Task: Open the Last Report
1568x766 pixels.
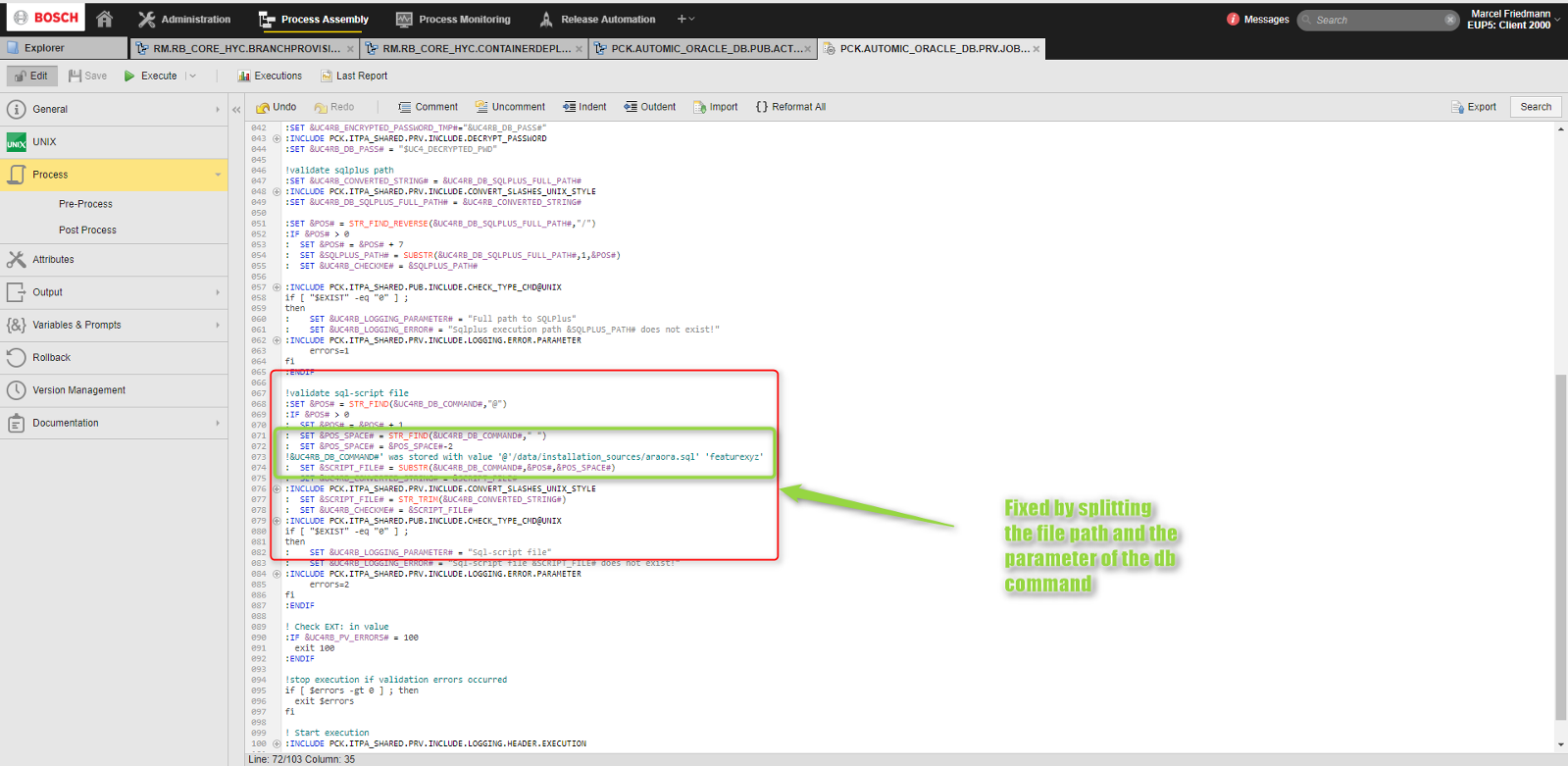Action: coord(353,76)
